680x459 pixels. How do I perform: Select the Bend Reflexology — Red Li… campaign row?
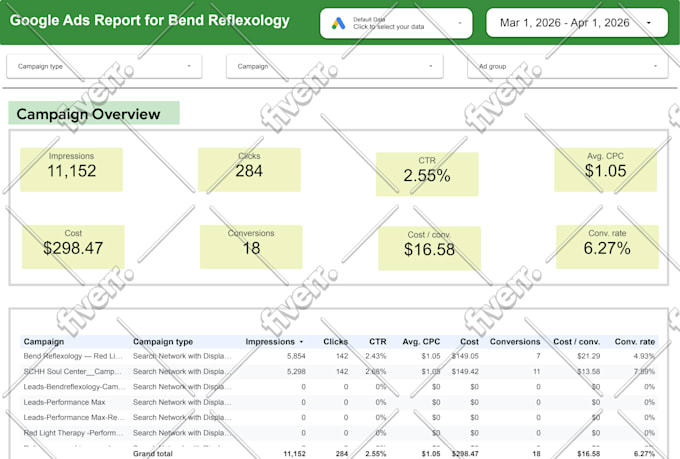tap(339, 356)
